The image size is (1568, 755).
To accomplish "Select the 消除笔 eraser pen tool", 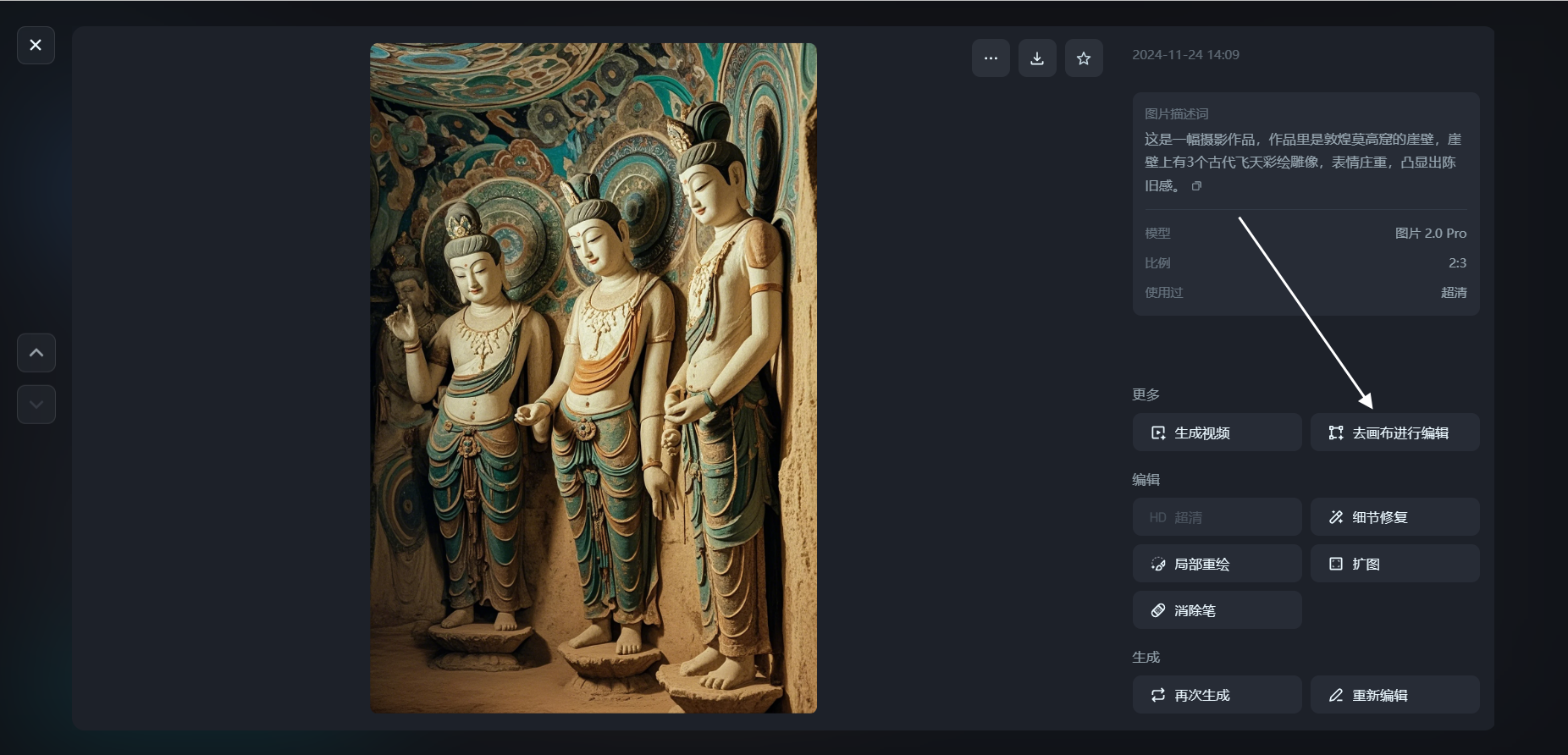I will (1217, 610).
